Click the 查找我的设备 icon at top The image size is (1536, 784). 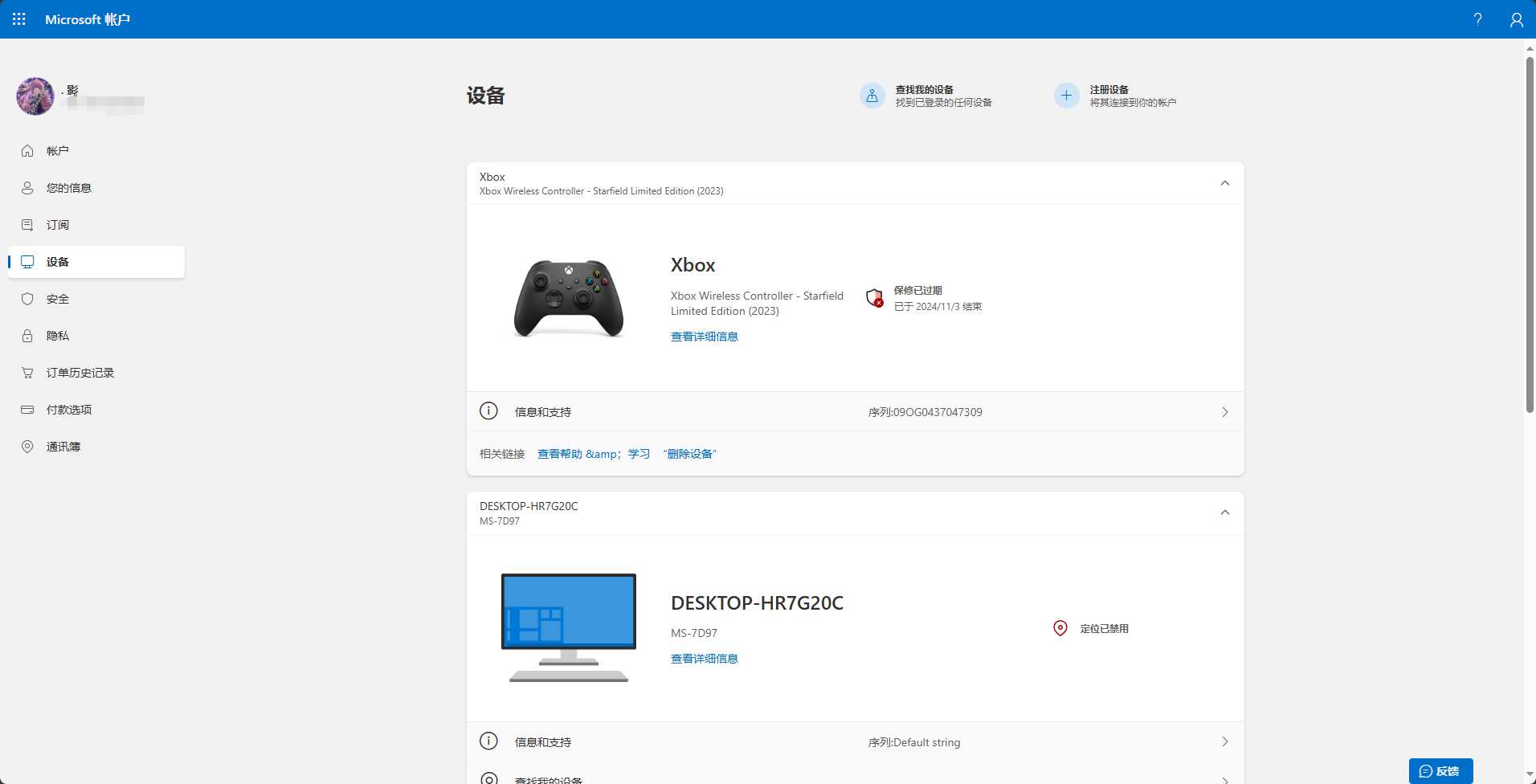pos(872,96)
